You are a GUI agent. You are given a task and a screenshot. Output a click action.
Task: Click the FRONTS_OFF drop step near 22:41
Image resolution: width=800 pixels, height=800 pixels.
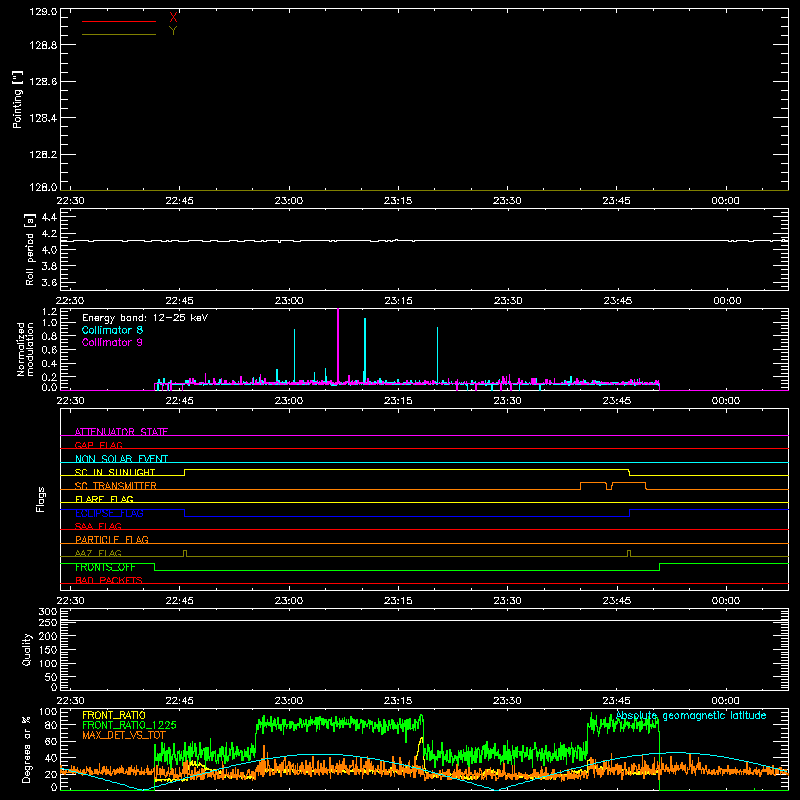155,567
